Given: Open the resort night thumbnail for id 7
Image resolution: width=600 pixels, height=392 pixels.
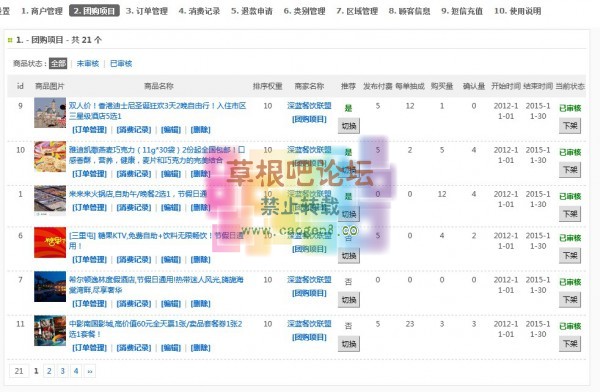Looking at the screenshot, I should 50,286.
